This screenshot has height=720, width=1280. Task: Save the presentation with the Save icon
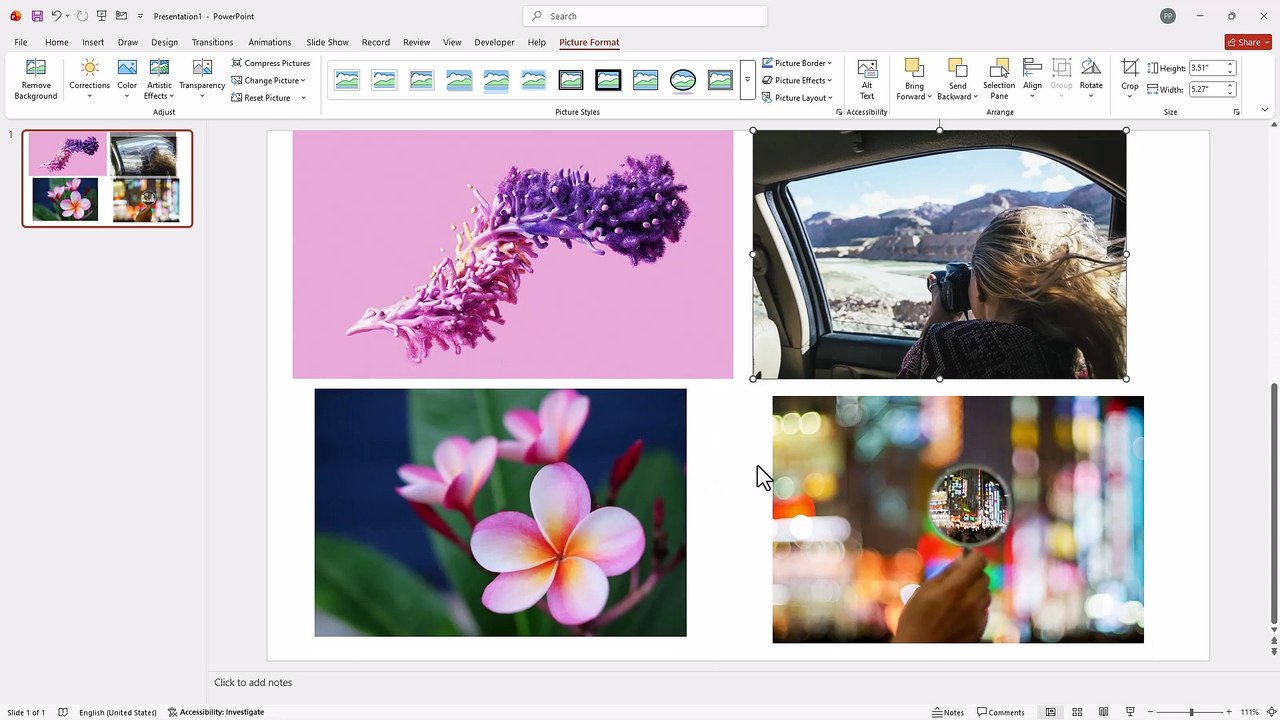(37, 16)
